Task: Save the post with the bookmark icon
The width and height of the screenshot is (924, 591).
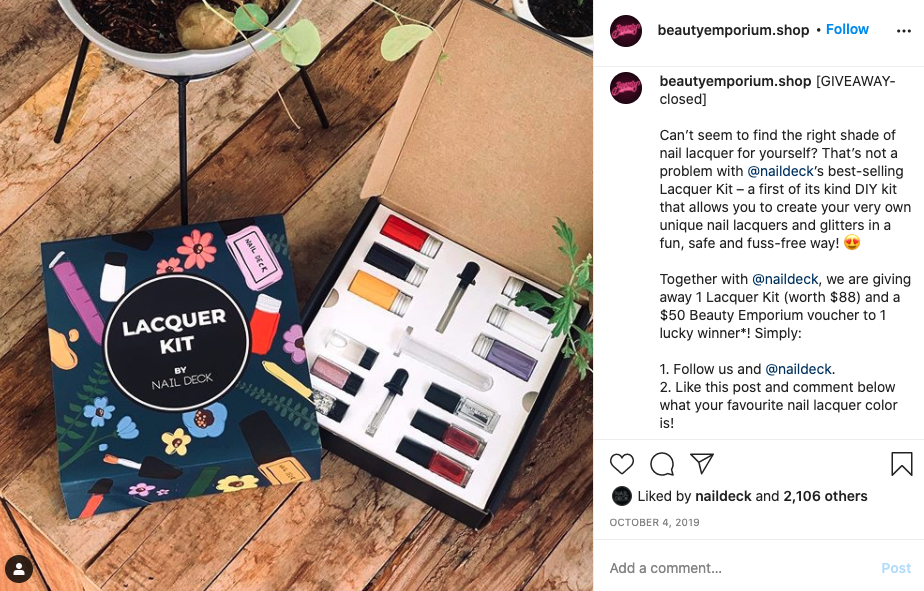Action: [x=902, y=464]
